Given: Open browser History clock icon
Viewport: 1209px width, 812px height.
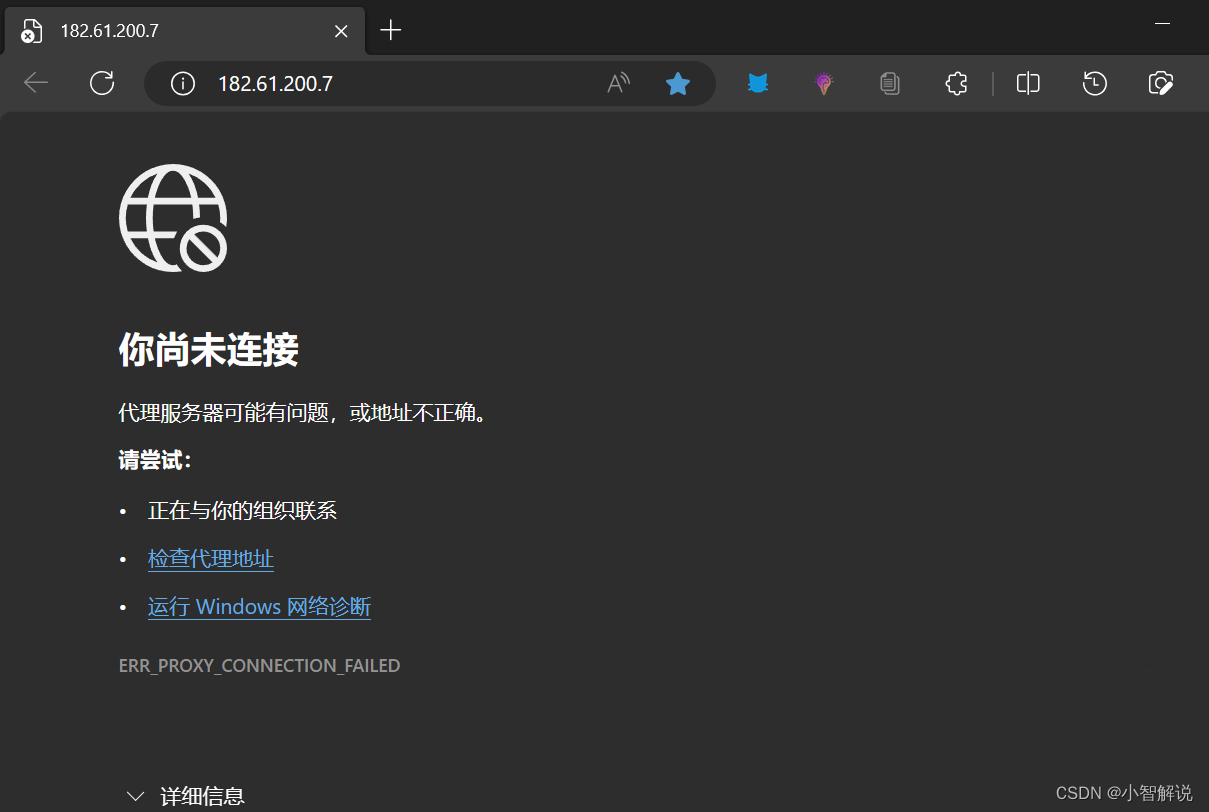Looking at the screenshot, I should 1095,84.
